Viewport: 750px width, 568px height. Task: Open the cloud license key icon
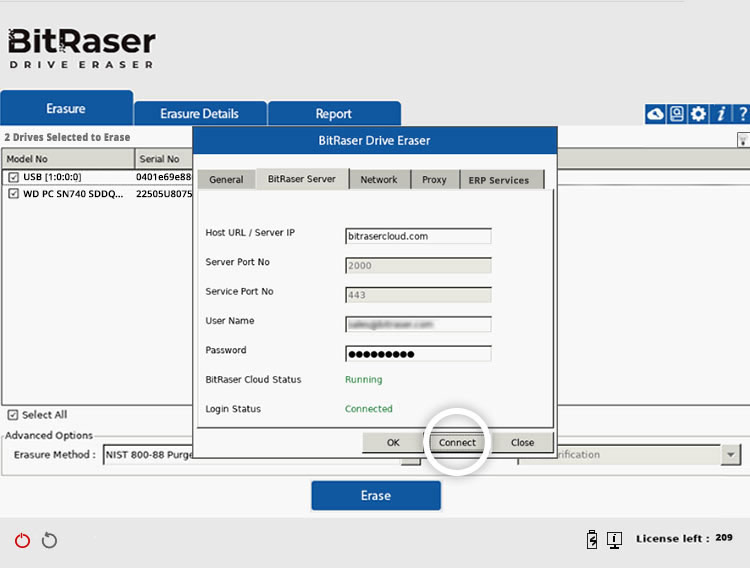[655, 114]
